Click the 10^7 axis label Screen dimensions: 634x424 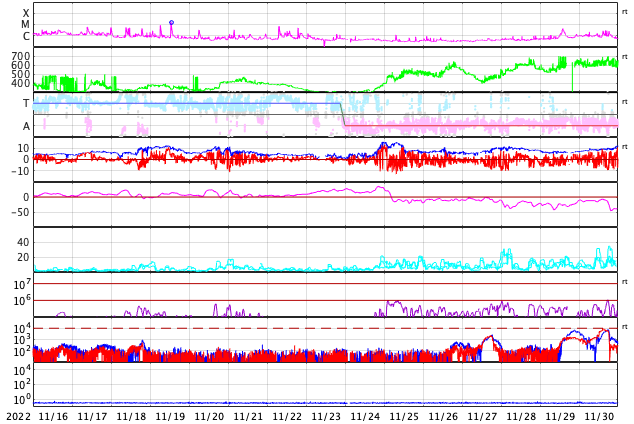pos(22,285)
